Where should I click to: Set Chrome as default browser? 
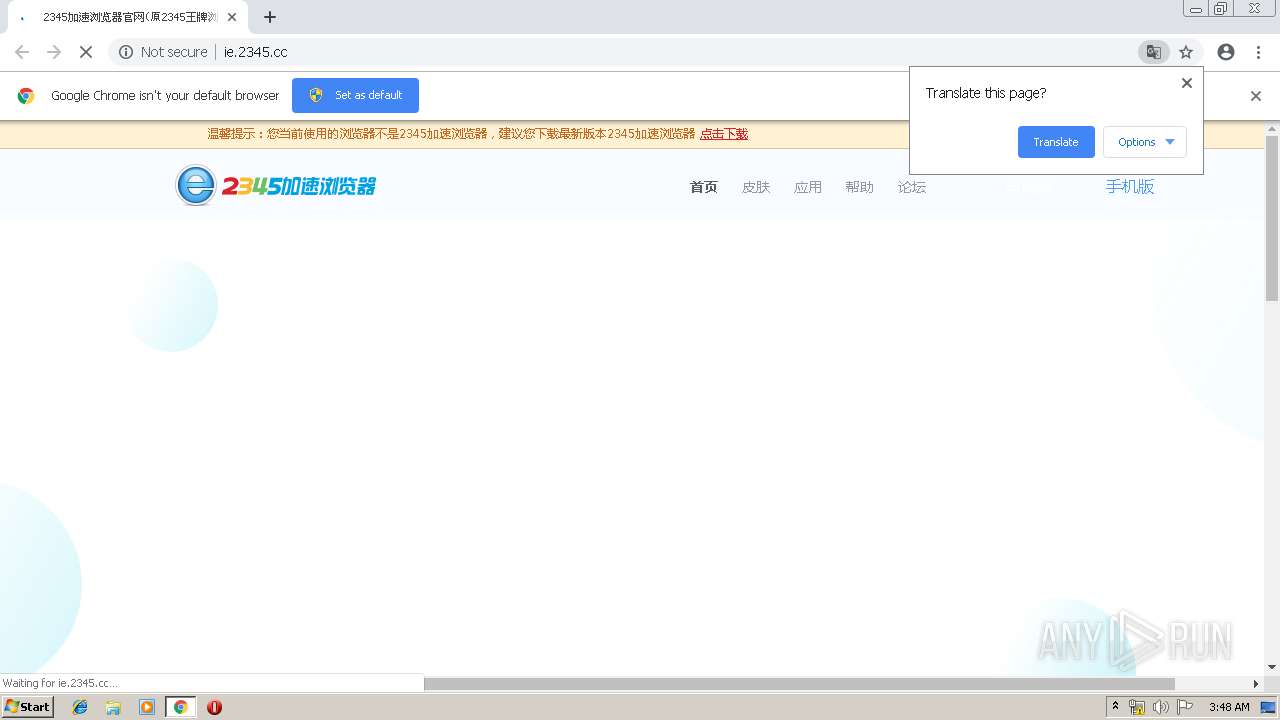(x=355, y=95)
